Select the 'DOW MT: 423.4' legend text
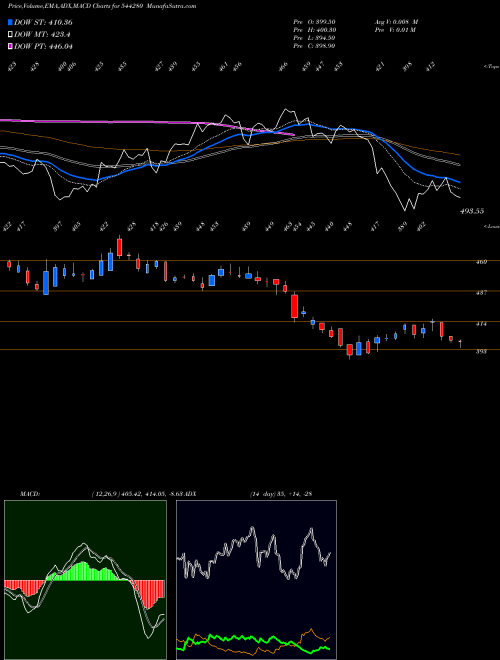 coord(42,35)
